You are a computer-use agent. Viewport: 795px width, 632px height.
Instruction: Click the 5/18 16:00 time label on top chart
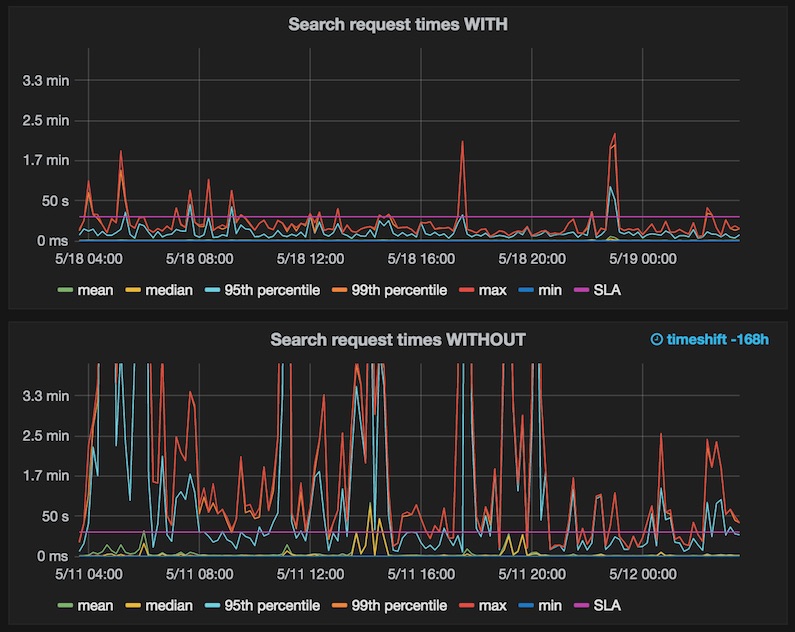[421, 259]
